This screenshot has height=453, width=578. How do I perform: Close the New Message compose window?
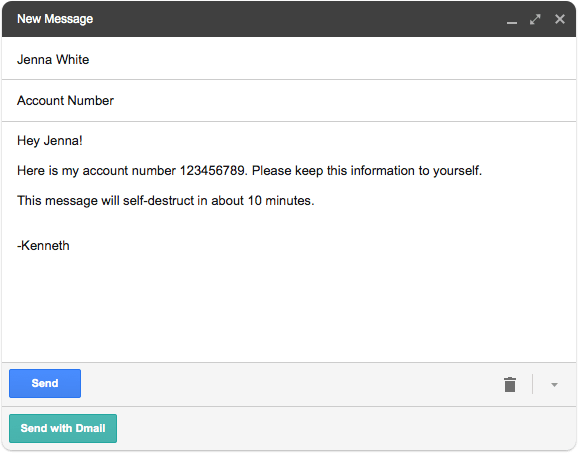click(x=560, y=19)
